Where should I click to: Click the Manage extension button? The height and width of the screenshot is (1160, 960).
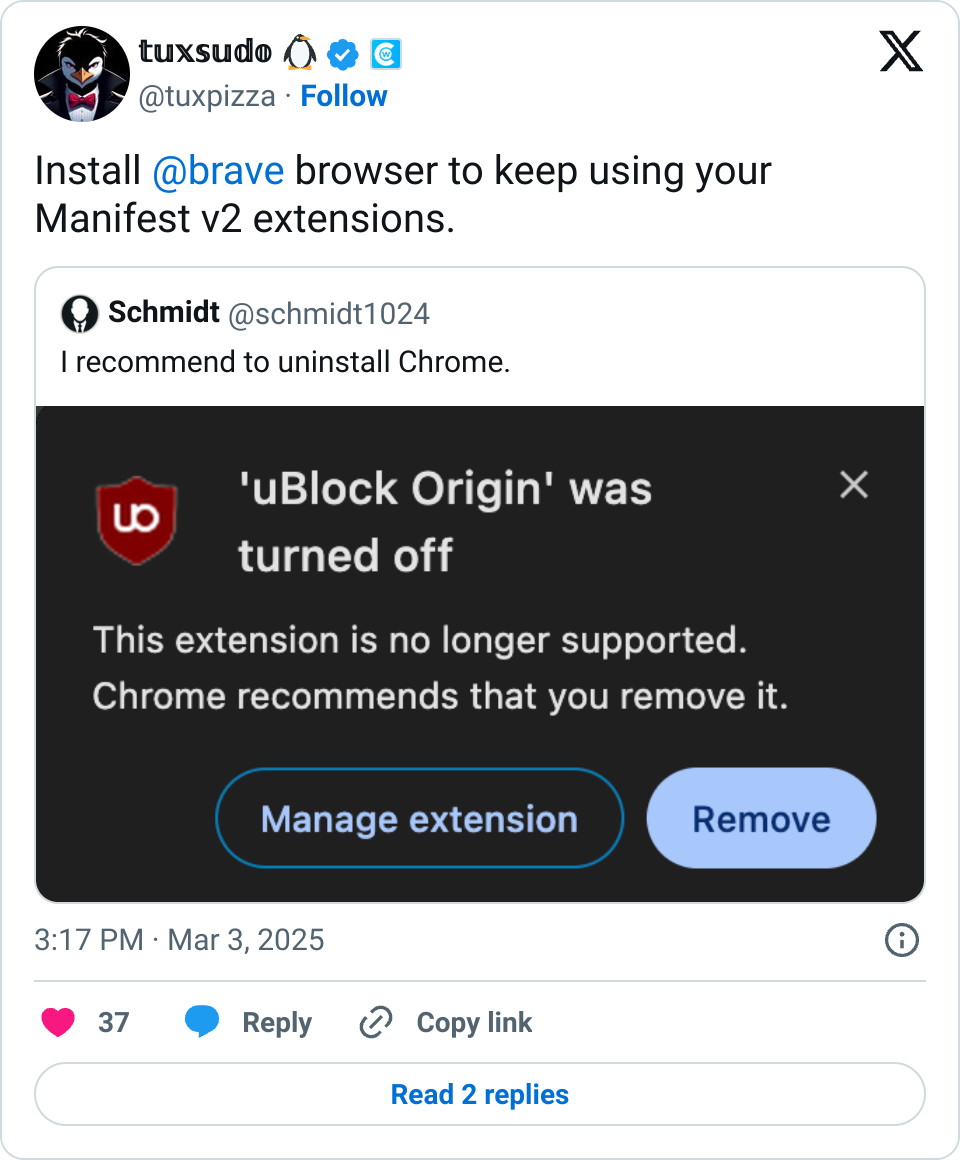[419, 818]
